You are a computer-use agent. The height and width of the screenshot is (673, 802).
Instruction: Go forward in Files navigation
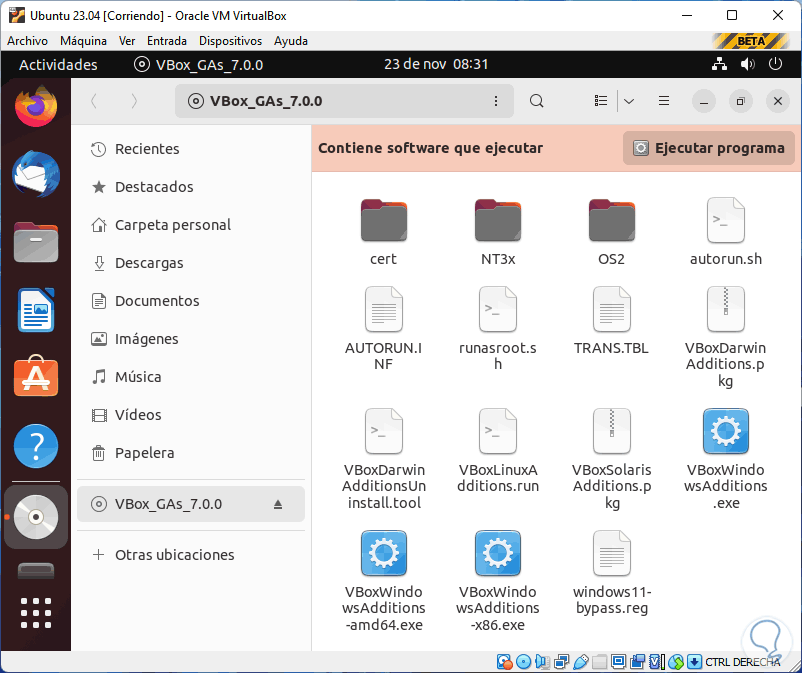134,101
